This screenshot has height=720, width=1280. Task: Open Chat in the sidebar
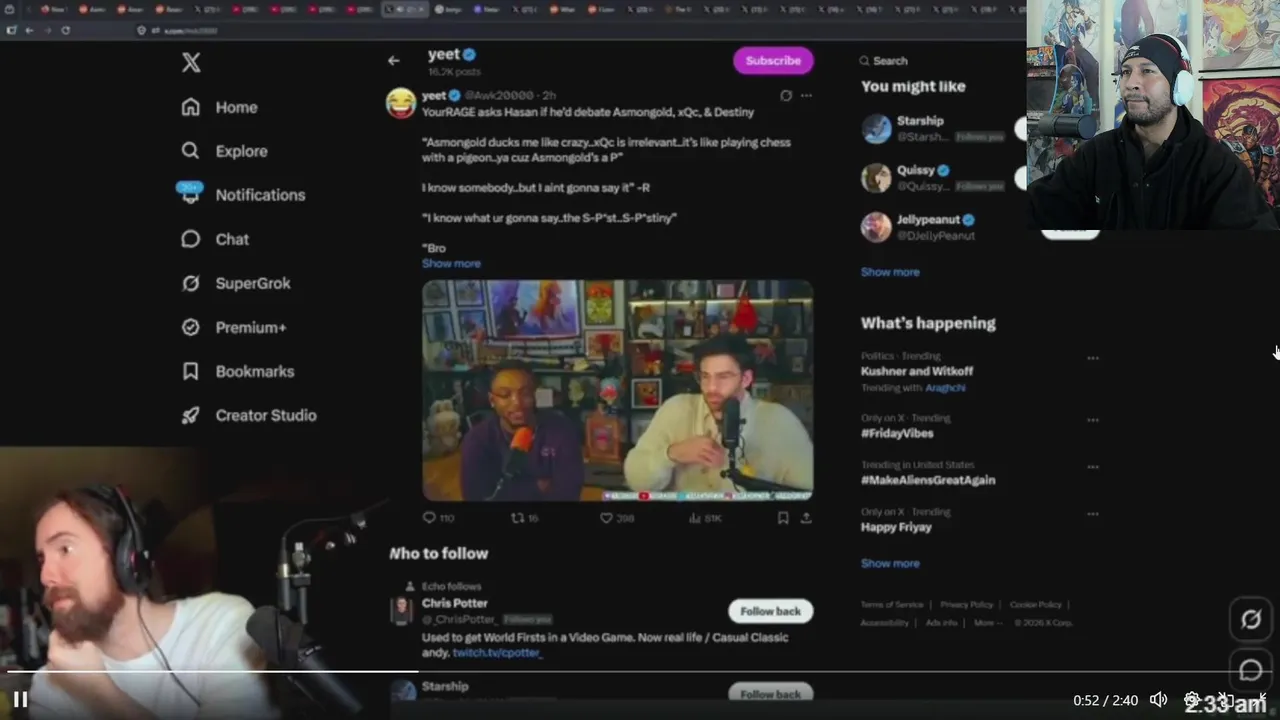click(x=215, y=239)
